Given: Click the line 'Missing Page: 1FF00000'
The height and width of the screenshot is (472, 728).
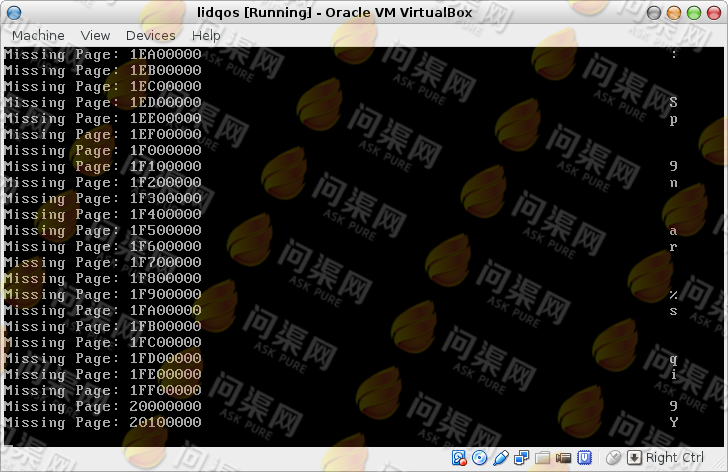Looking at the screenshot, I should (x=103, y=390).
